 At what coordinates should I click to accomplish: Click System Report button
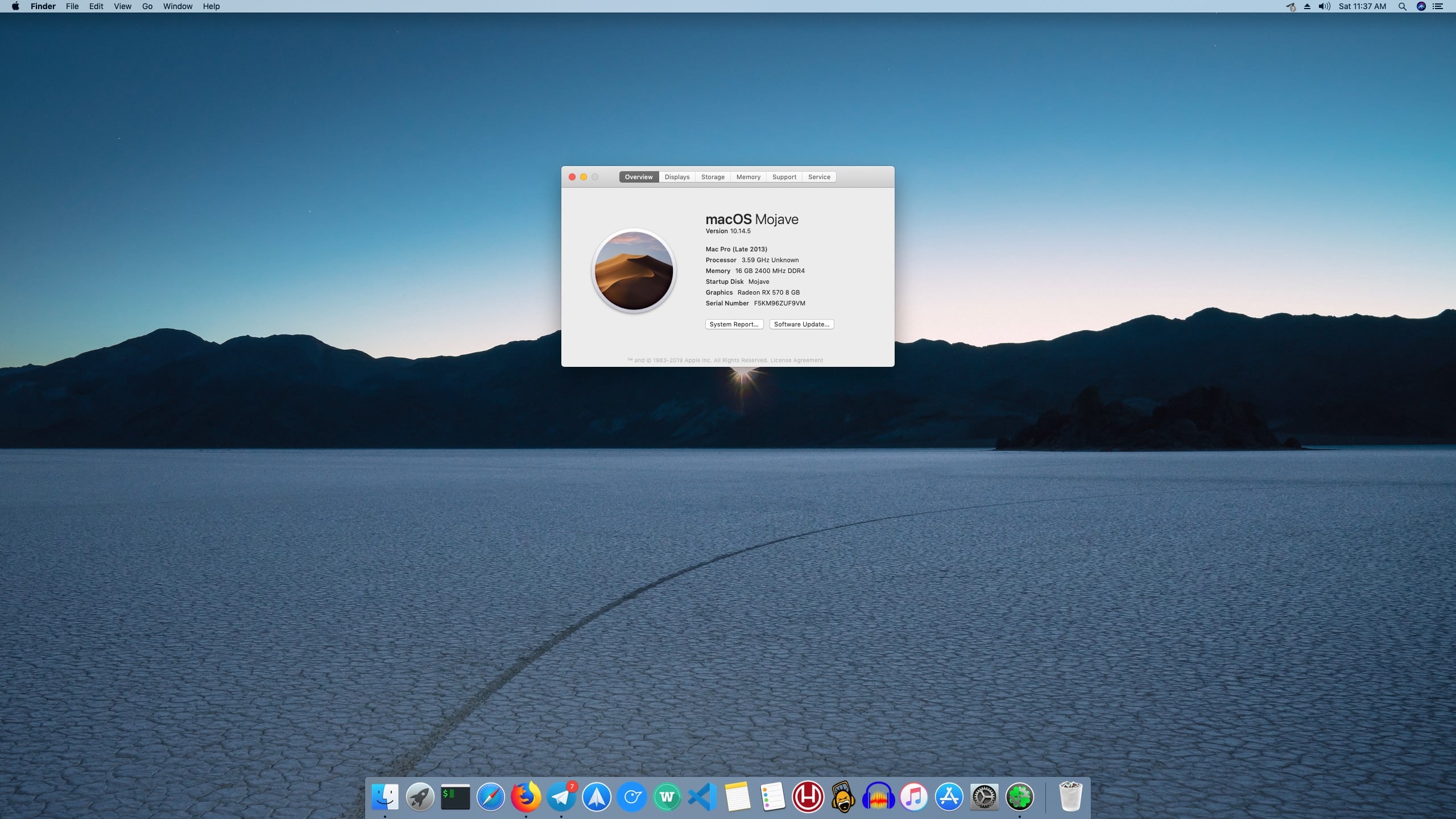tap(734, 324)
